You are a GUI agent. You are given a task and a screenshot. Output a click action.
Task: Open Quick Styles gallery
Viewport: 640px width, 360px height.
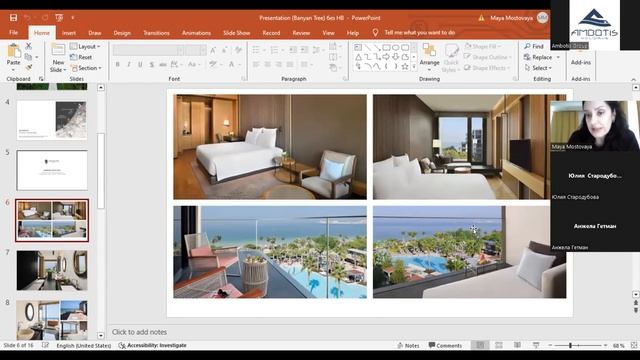pos(451,58)
